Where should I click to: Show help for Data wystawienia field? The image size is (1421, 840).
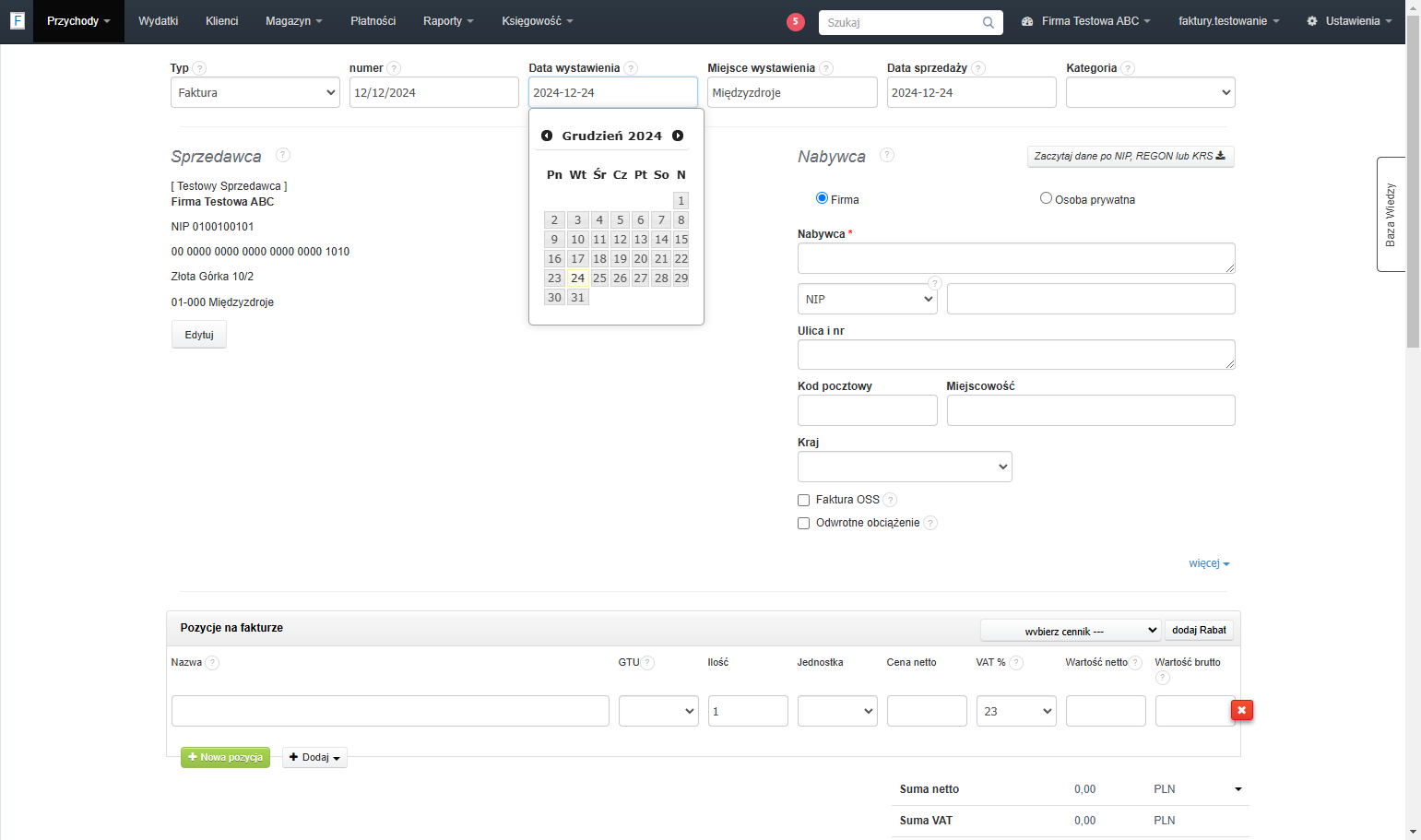tap(631, 68)
